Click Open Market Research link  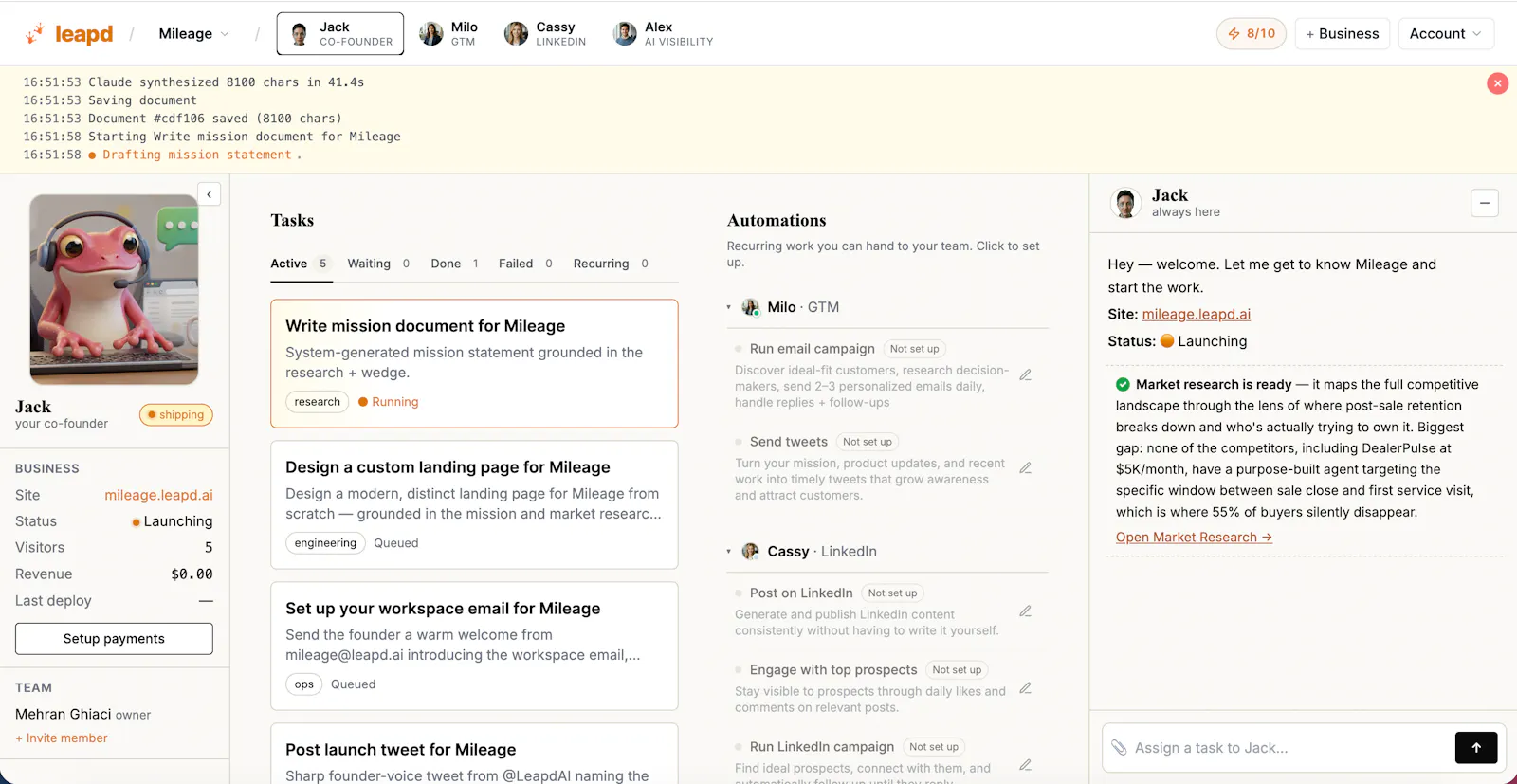(1194, 538)
